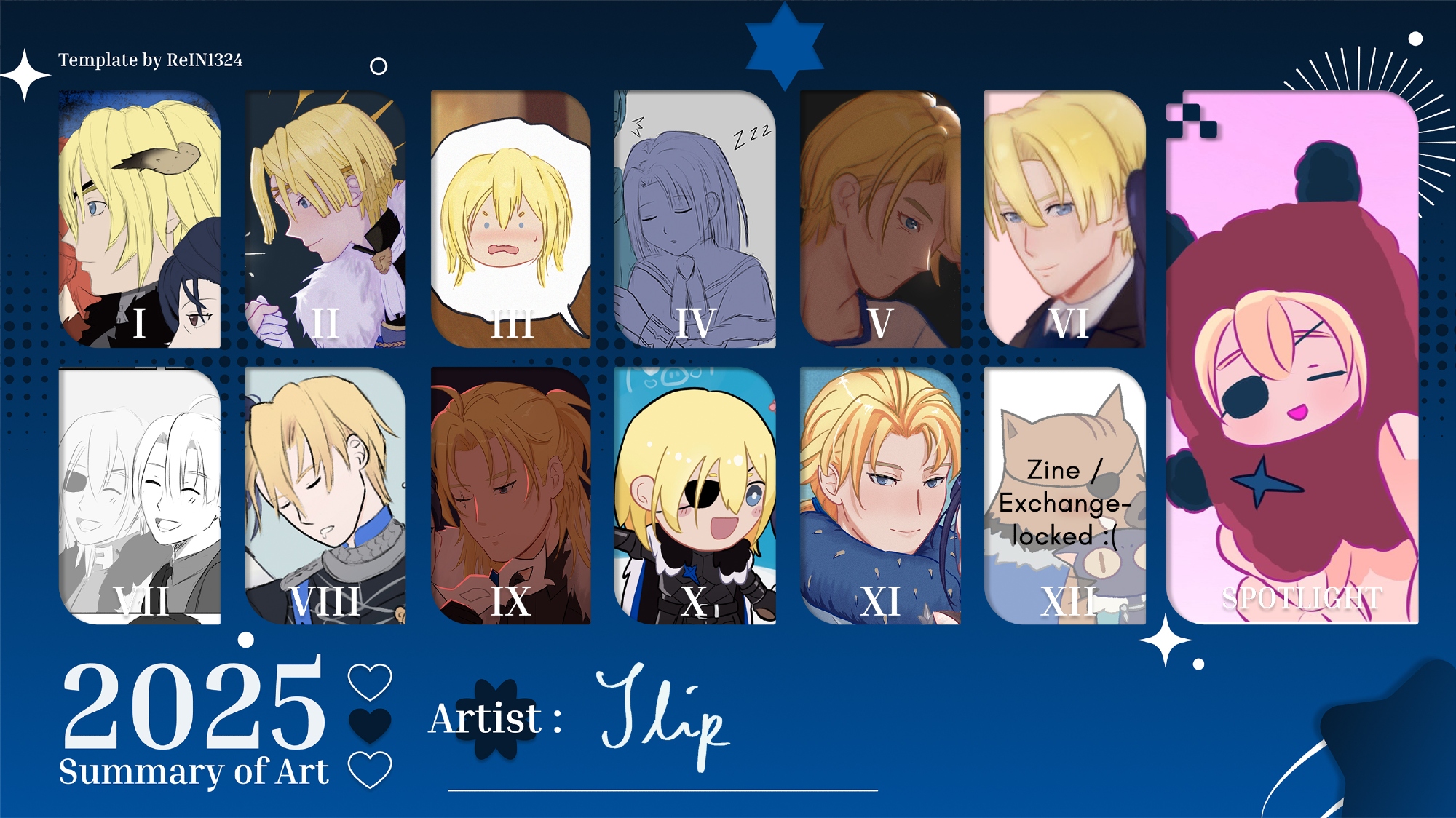This screenshot has height=818, width=1456.
Task: Click the pixel checker icon on spotlight card
Action: tap(1191, 120)
